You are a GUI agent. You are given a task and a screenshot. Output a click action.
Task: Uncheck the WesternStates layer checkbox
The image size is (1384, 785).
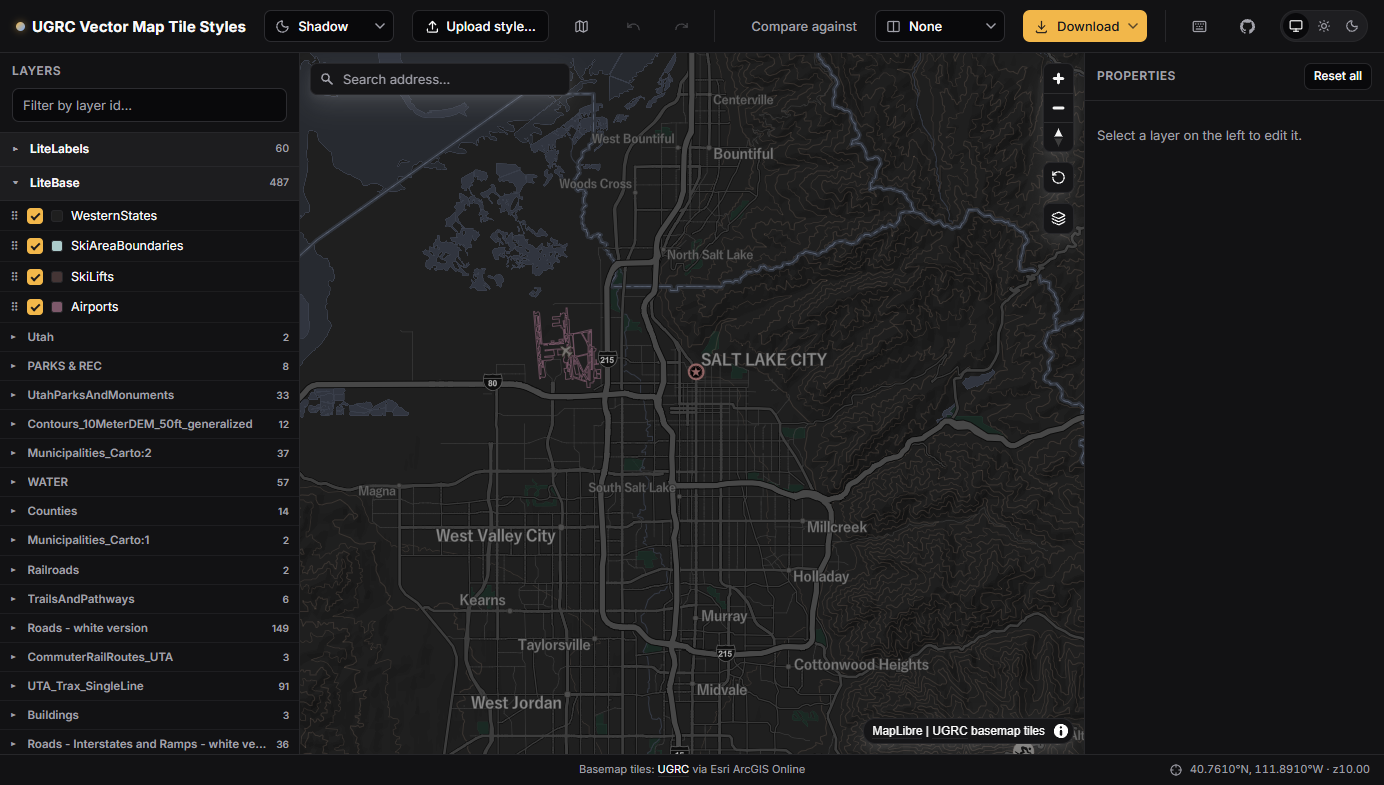(x=35, y=216)
